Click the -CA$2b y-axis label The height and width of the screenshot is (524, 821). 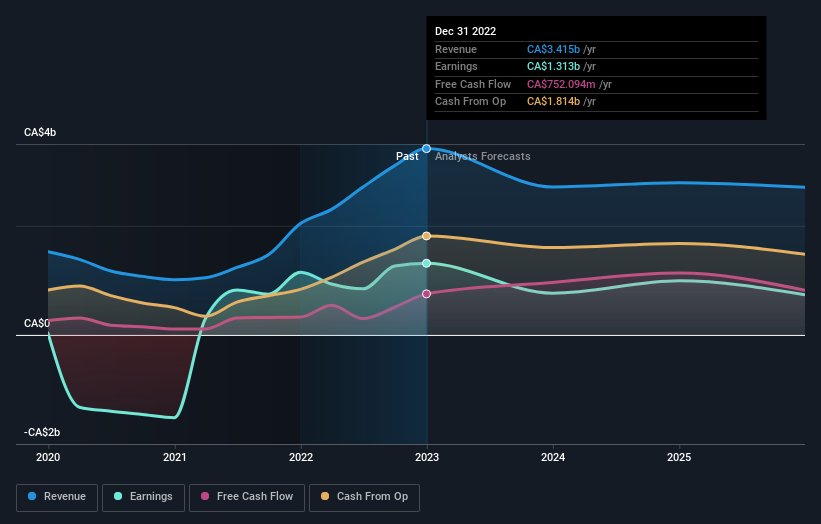click(42, 432)
